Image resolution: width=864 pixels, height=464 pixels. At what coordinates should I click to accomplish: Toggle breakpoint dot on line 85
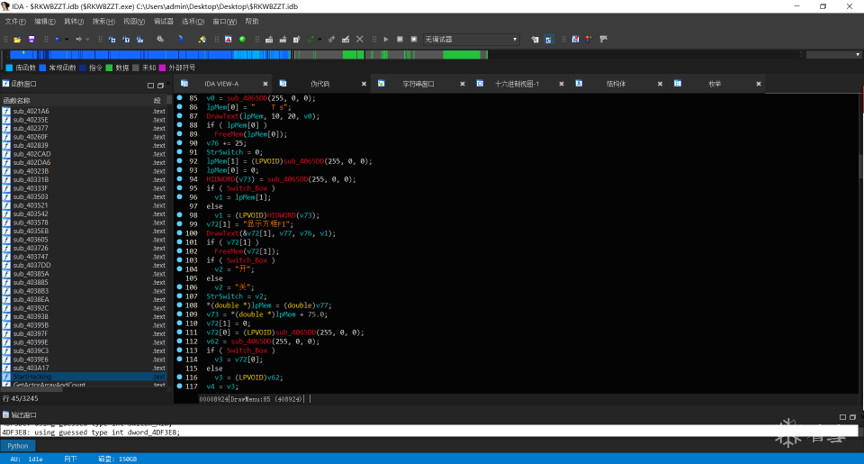(x=180, y=98)
